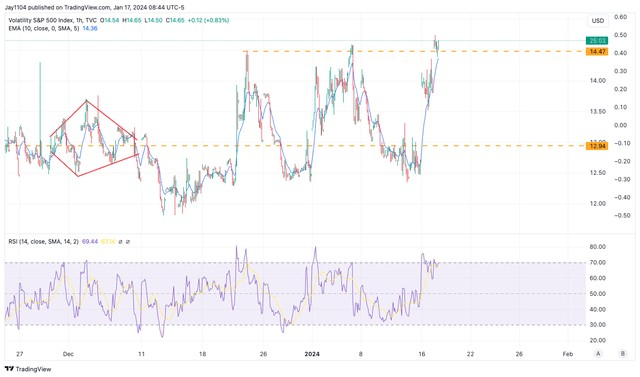Open the USD currency selector
The height and width of the screenshot is (377, 640).
click(x=598, y=21)
